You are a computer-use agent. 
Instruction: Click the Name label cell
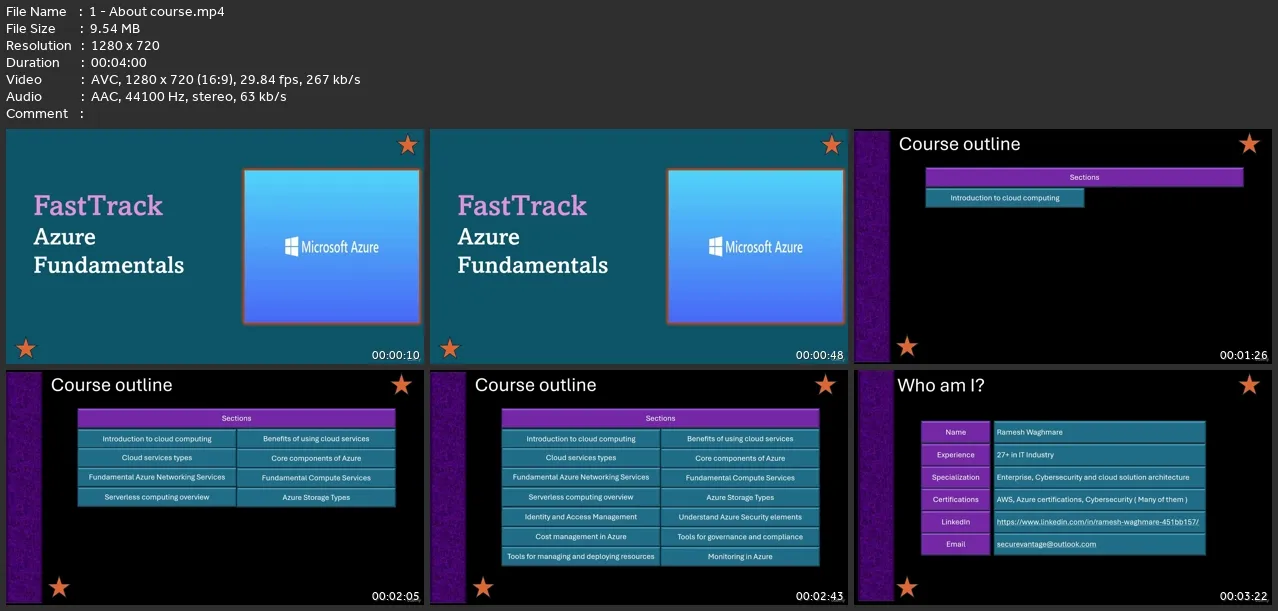point(956,432)
